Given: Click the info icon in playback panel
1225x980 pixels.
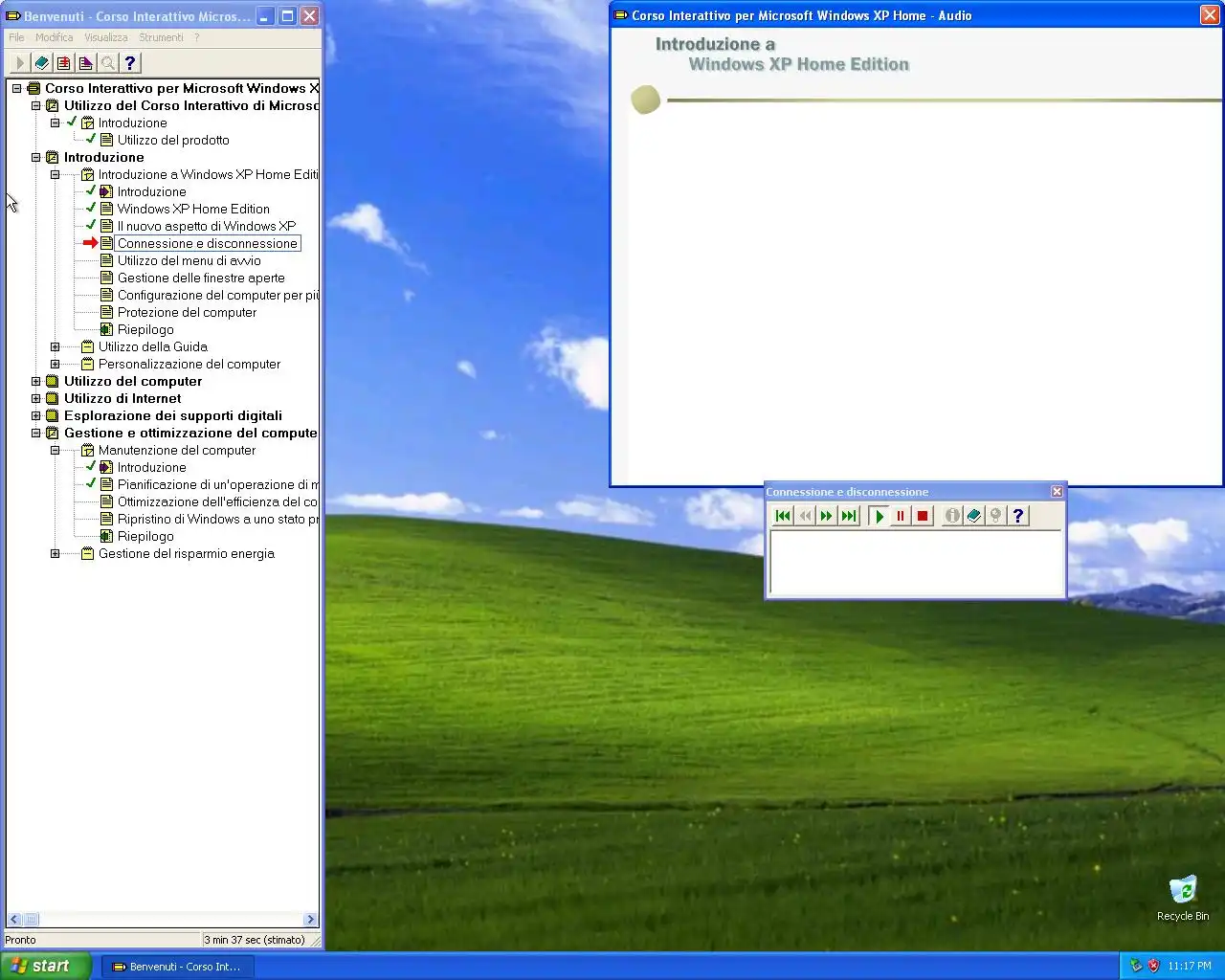Looking at the screenshot, I should pos(952,516).
